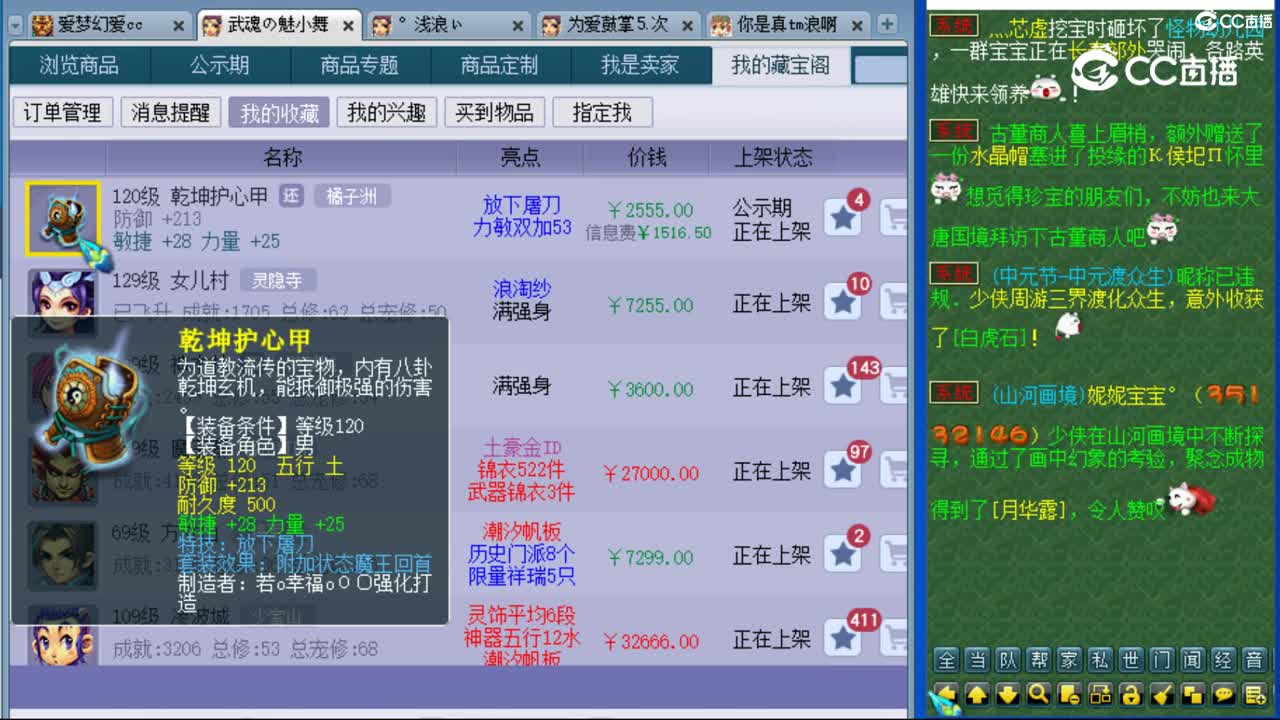Image resolution: width=1280 pixels, height=720 pixels.
Task: Open the 商品专题 navigation tab
Action: (x=360, y=65)
